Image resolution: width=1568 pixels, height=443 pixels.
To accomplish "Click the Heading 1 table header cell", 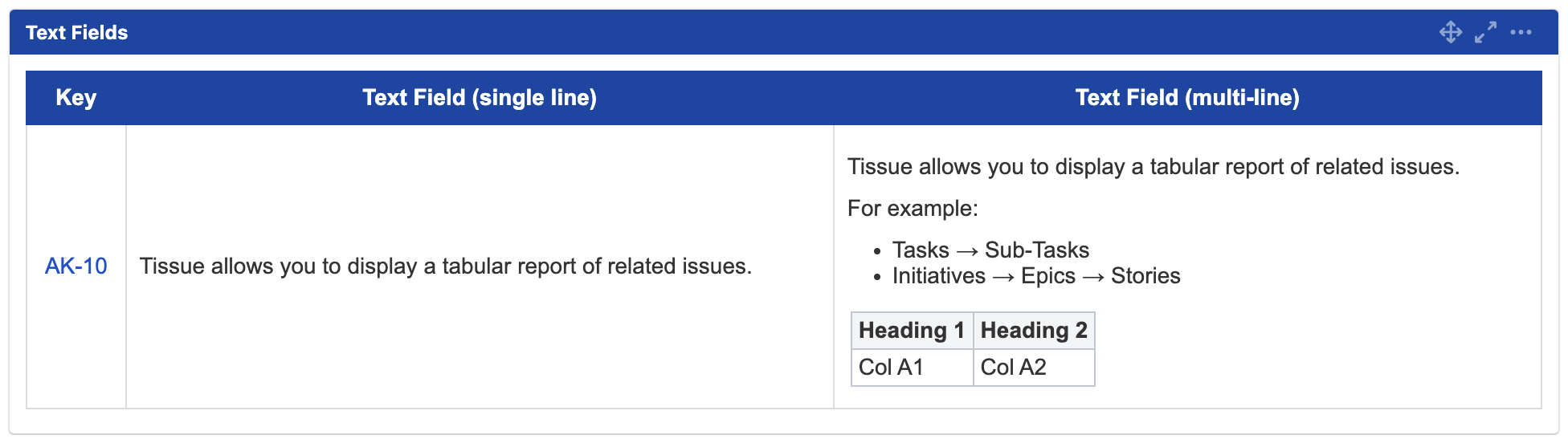I will point(912,331).
